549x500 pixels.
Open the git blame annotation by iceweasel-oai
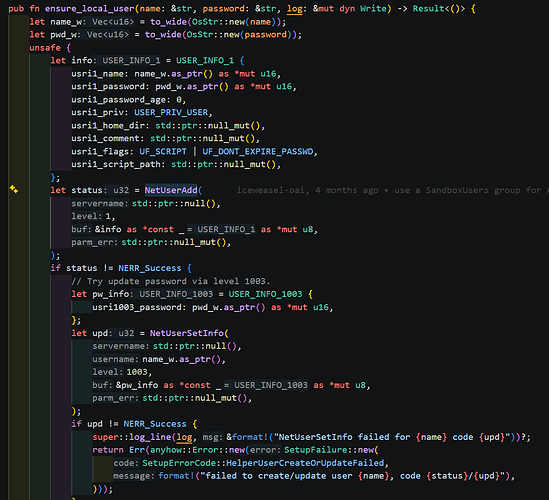coord(392,190)
